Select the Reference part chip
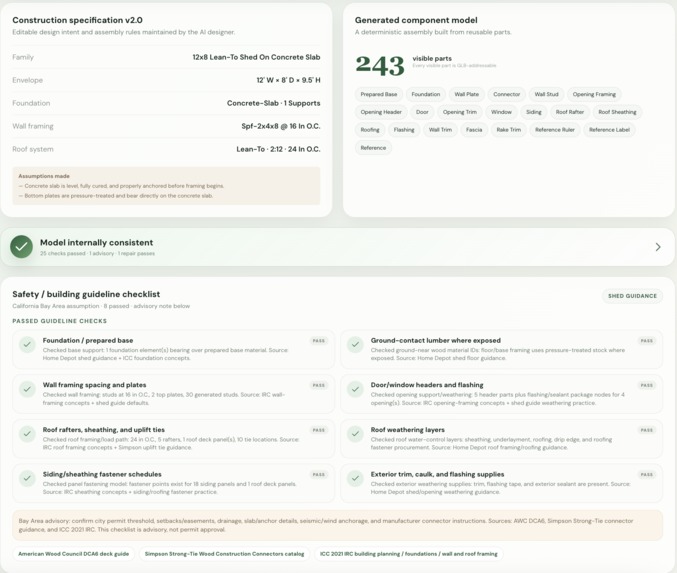677x573 pixels. pyautogui.click(x=373, y=148)
